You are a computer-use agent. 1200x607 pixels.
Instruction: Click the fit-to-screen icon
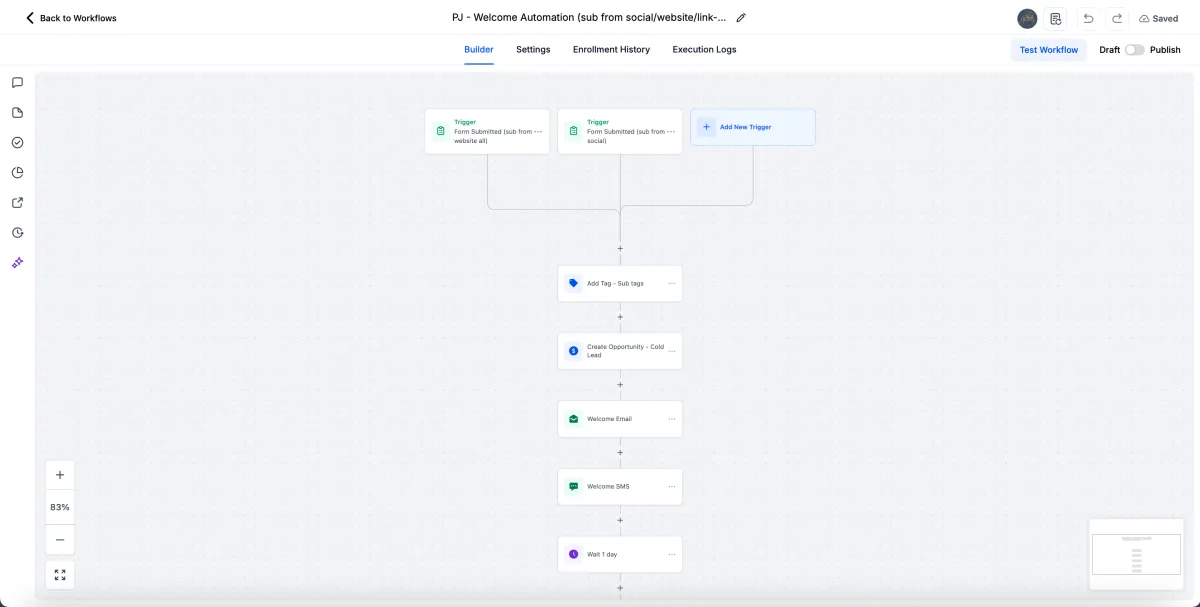(60, 575)
